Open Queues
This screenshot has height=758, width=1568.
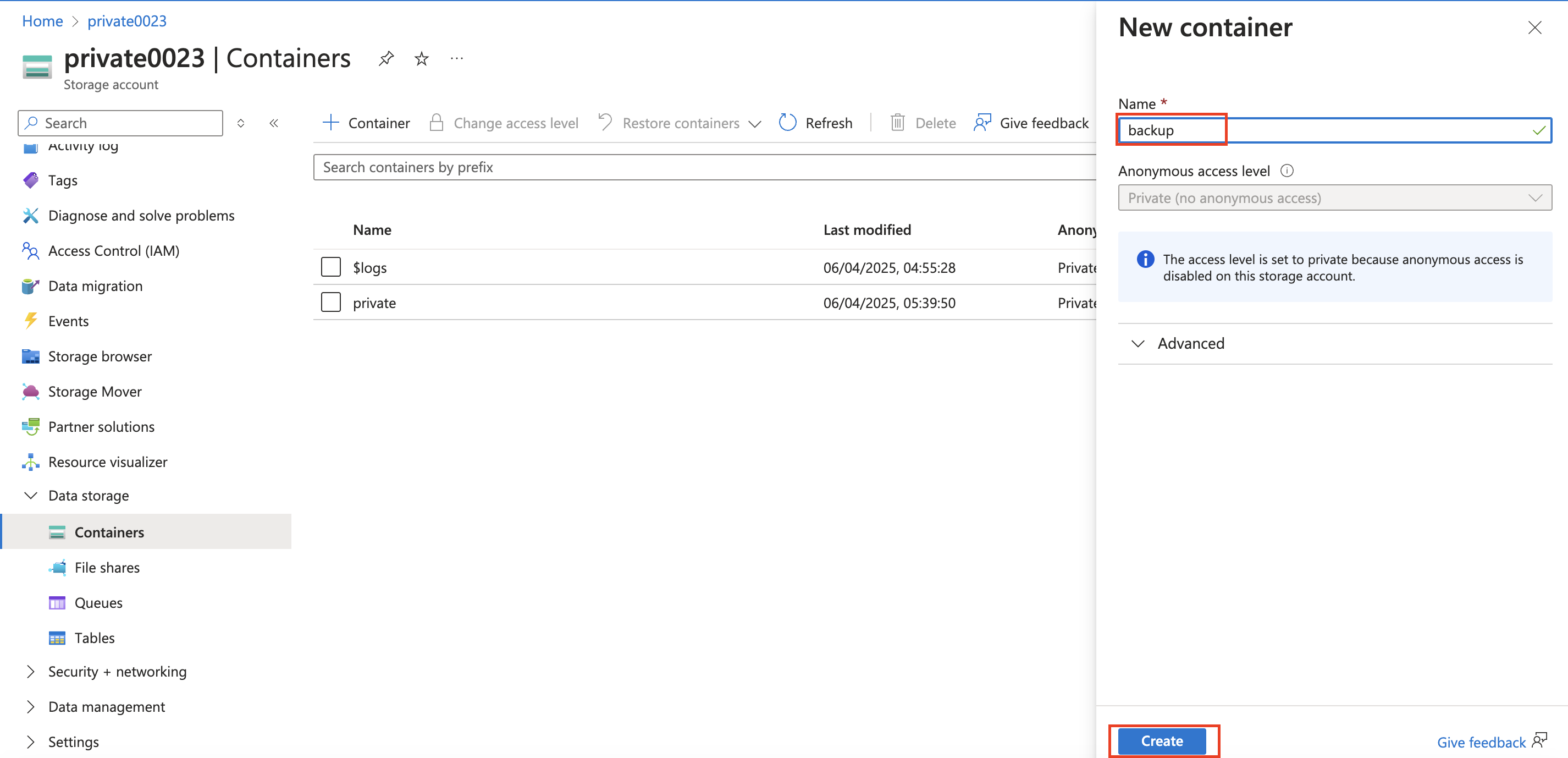tap(98, 603)
